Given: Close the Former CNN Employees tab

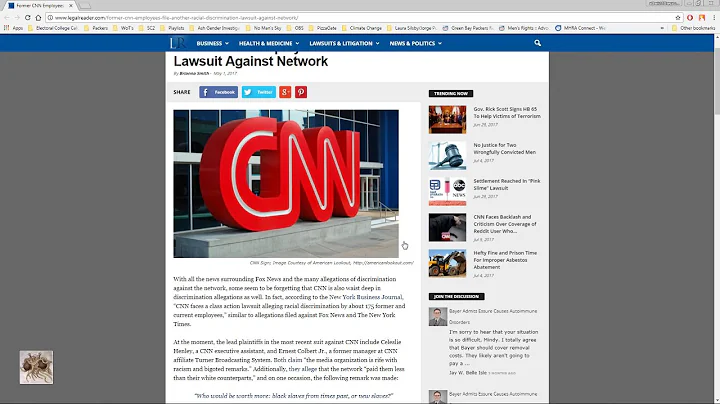Looking at the screenshot, I should [x=71, y=6].
